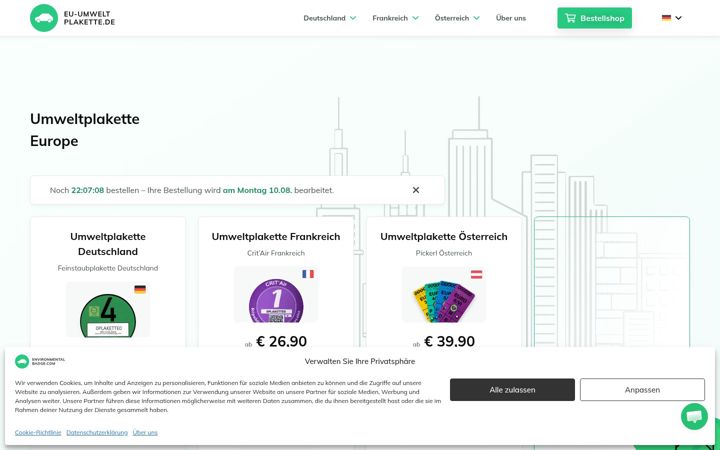This screenshot has width=720, height=450.
Task: Click the shopping cart icon in Bestellshop
Action: point(570,18)
